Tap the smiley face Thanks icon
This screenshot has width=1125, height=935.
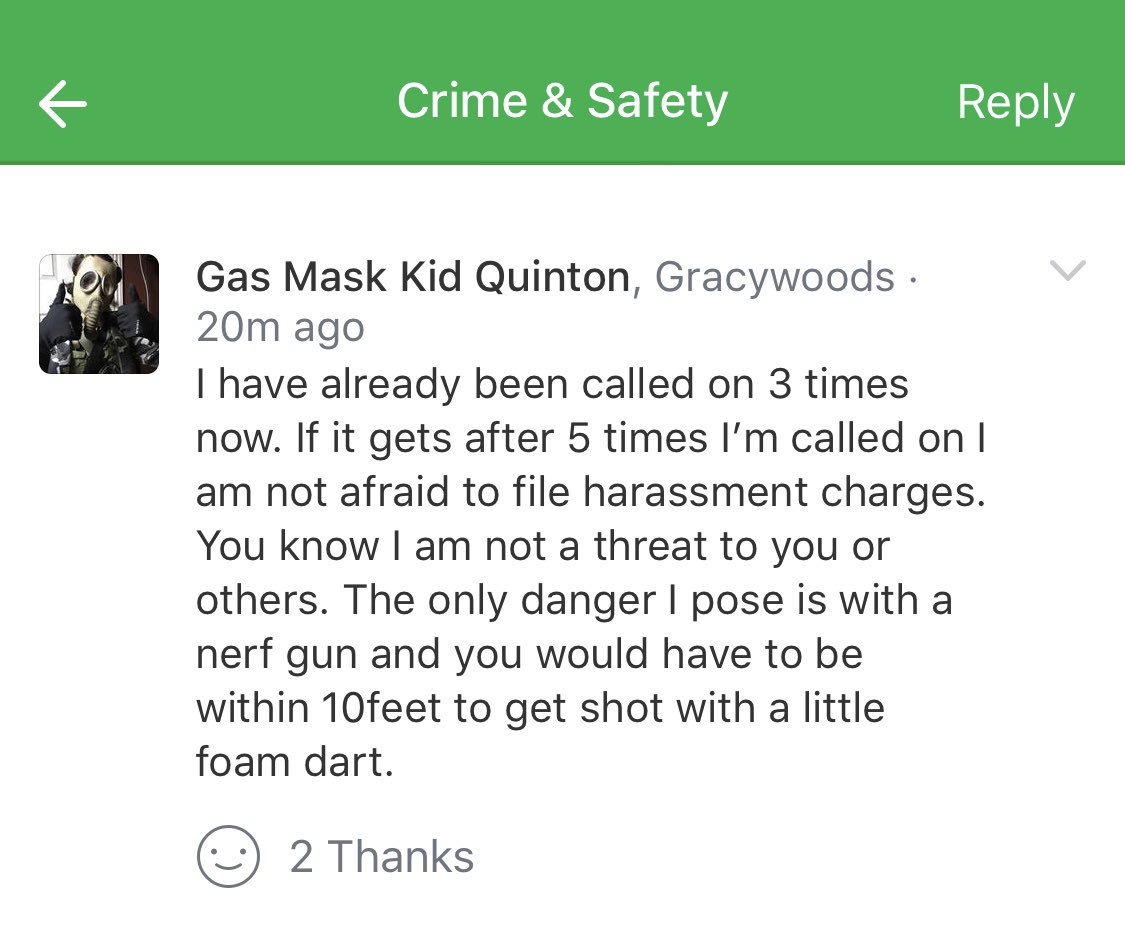point(228,857)
